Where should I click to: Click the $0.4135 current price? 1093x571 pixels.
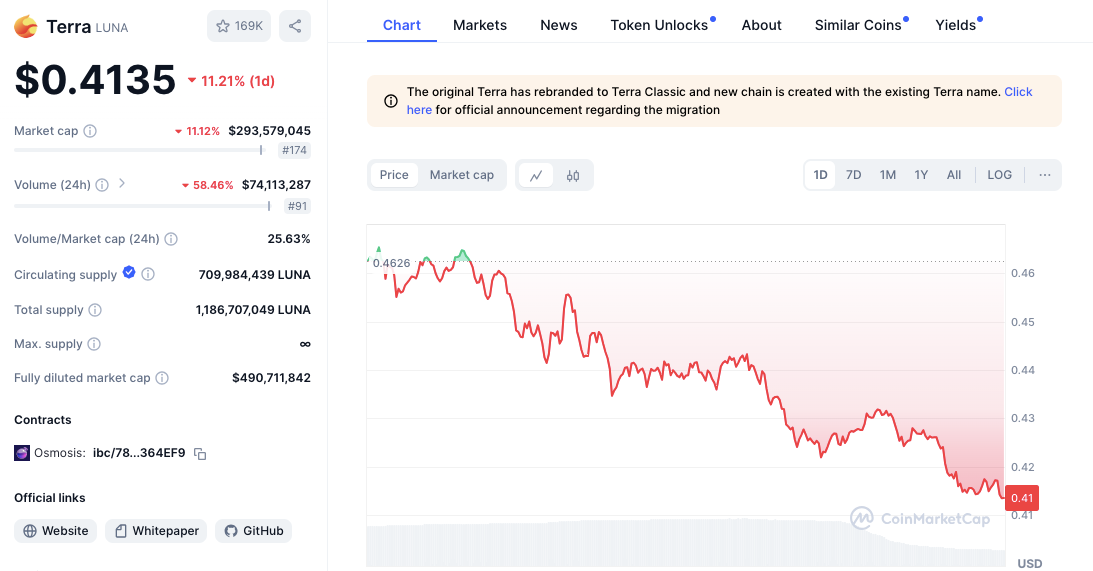(95, 79)
